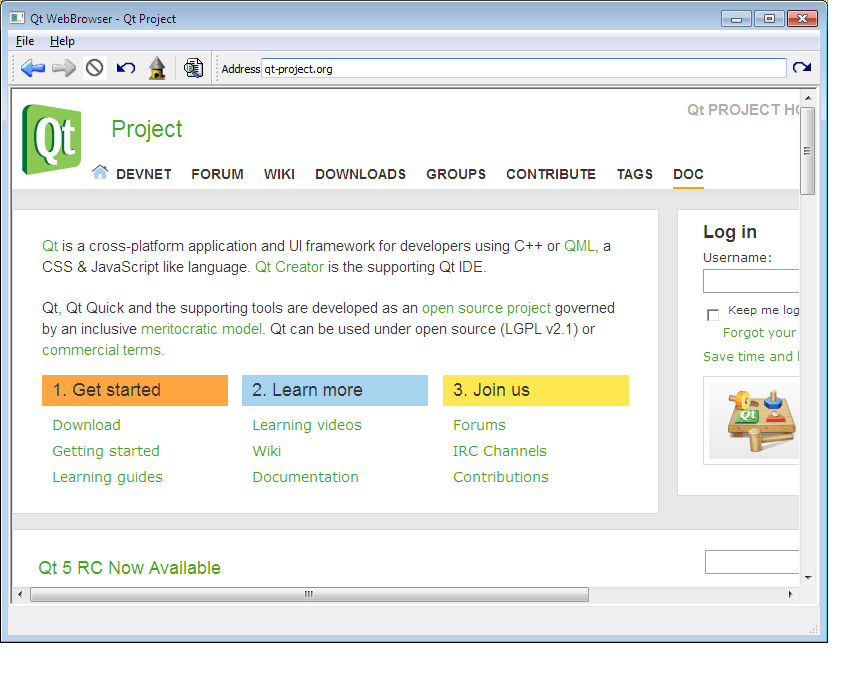866x682 pixels.
Task: Go to home page via the house icon
Action: click(x=156, y=67)
